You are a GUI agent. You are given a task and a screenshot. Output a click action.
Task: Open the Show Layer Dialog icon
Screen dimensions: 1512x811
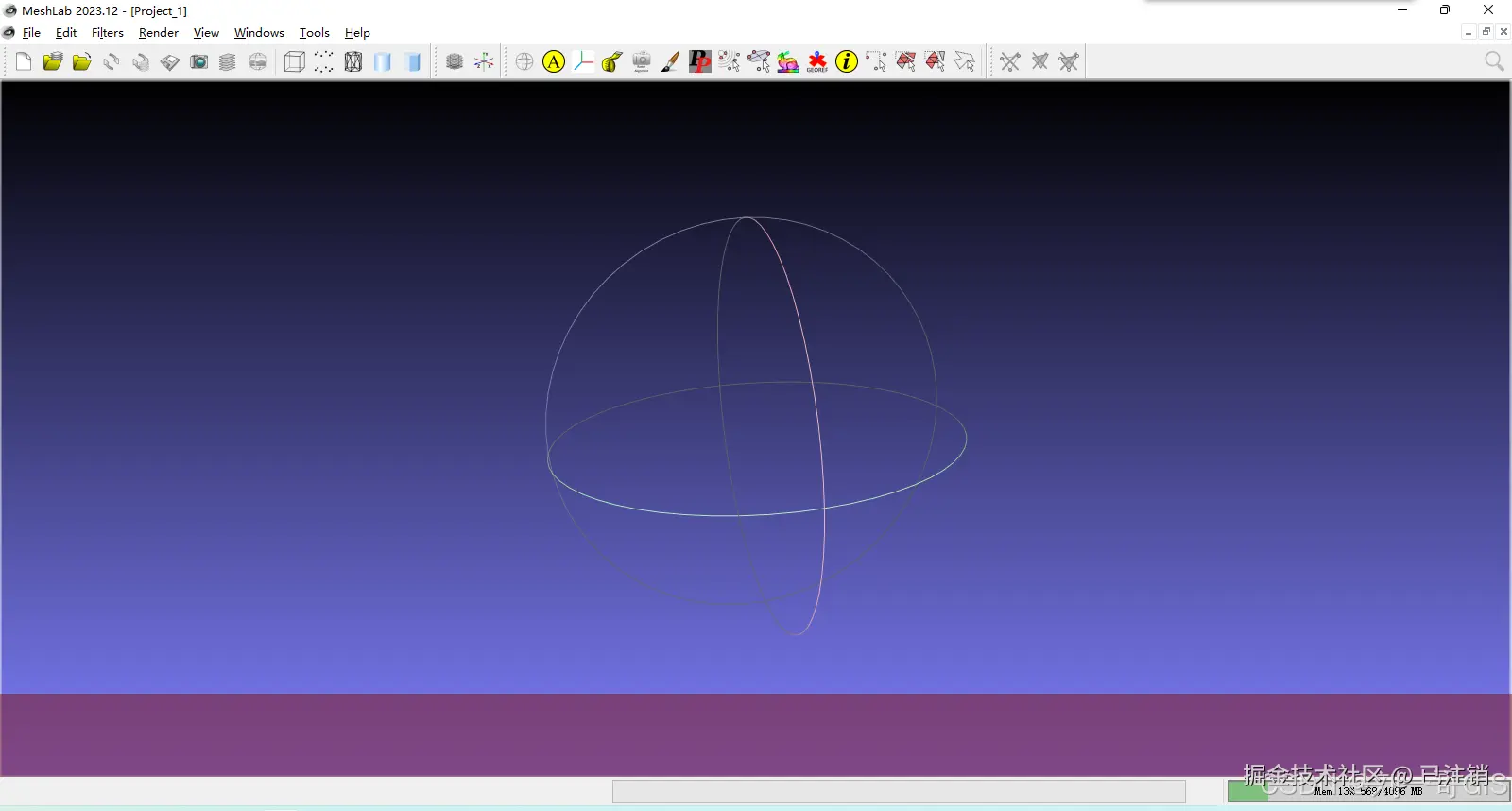click(228, 61)
